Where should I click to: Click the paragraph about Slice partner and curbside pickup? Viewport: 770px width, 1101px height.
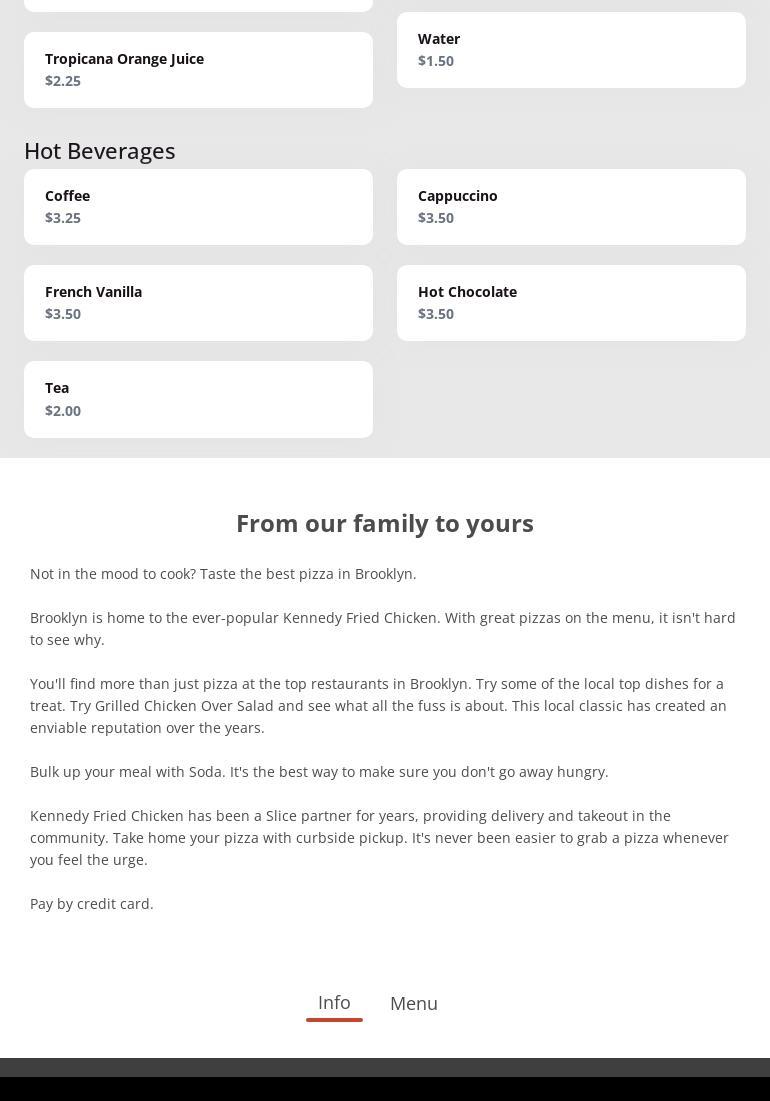coord(379,838)
